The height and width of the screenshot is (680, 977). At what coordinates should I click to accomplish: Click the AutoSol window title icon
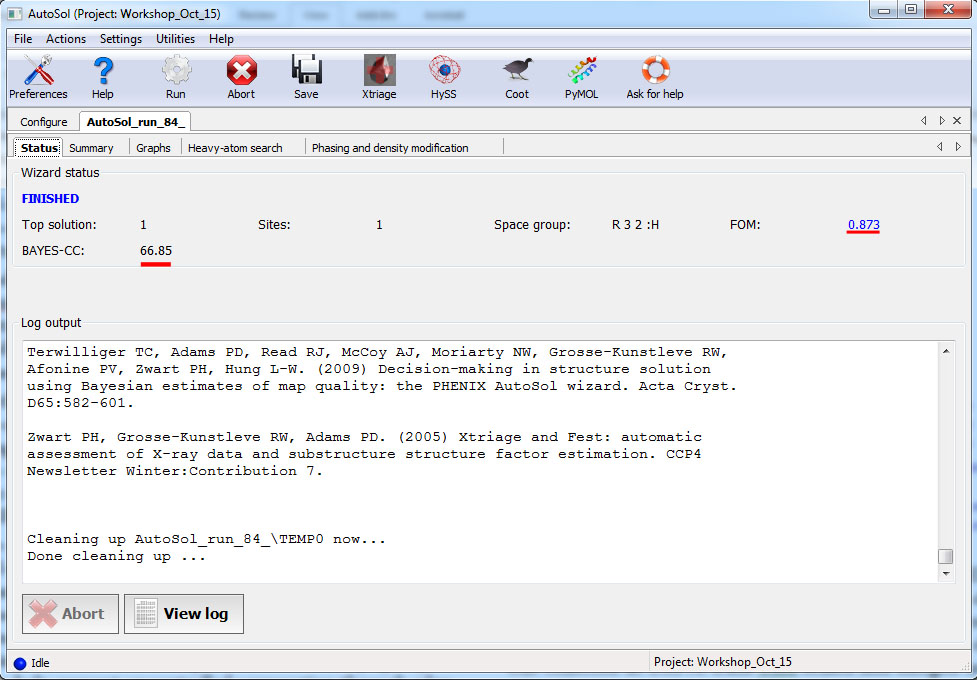click(14, 13)
